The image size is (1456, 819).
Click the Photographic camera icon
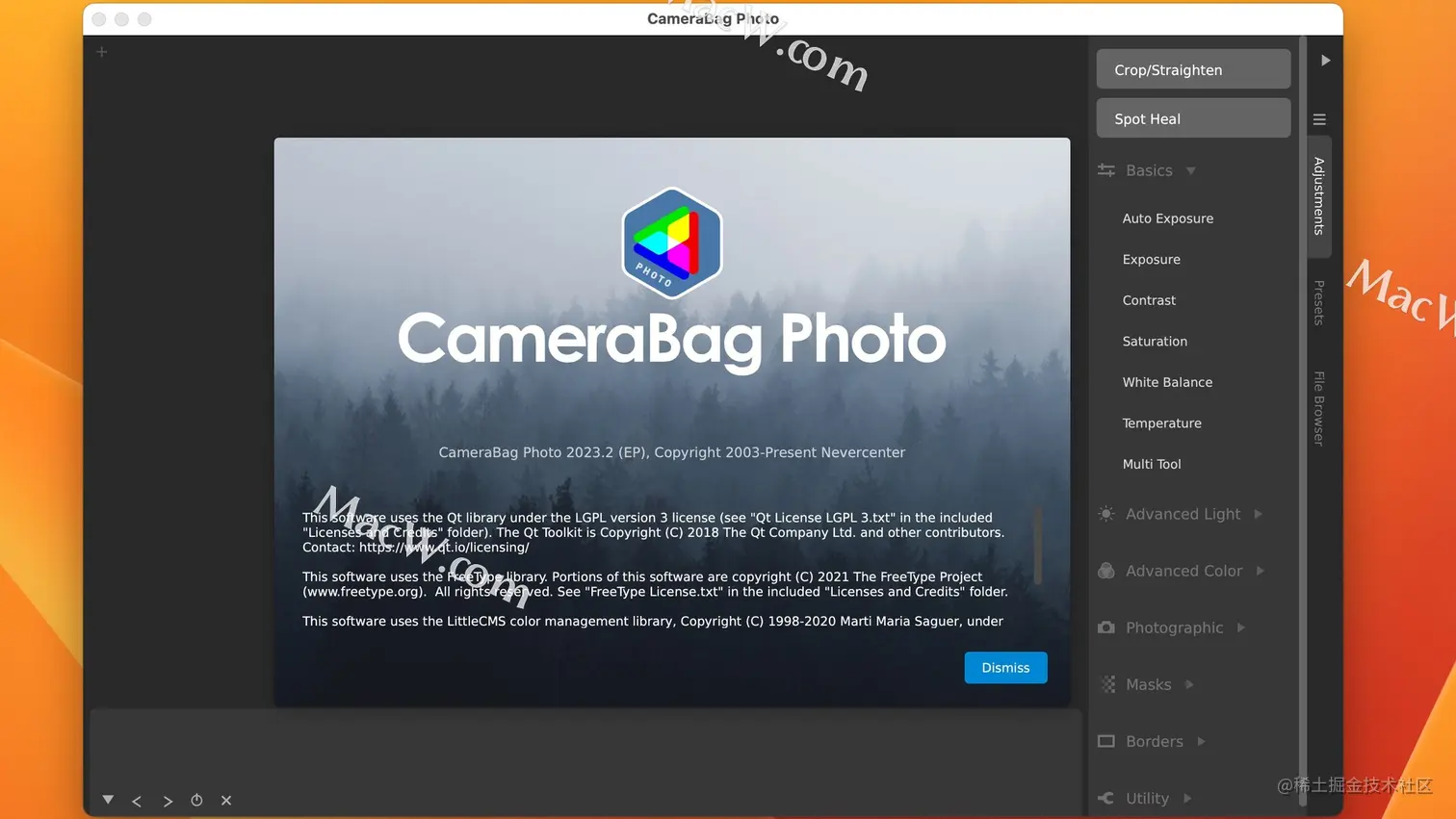[1106, 627]
